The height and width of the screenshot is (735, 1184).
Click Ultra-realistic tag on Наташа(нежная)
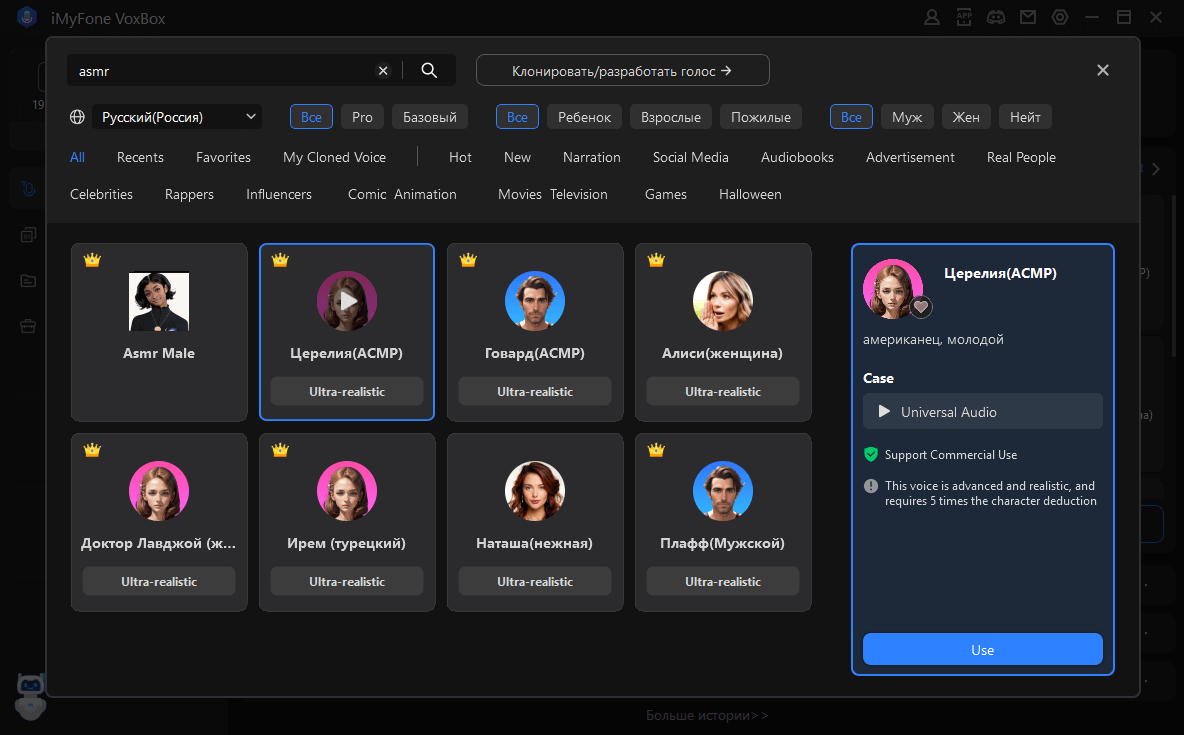pyautogui.click(x=535, y=582)
